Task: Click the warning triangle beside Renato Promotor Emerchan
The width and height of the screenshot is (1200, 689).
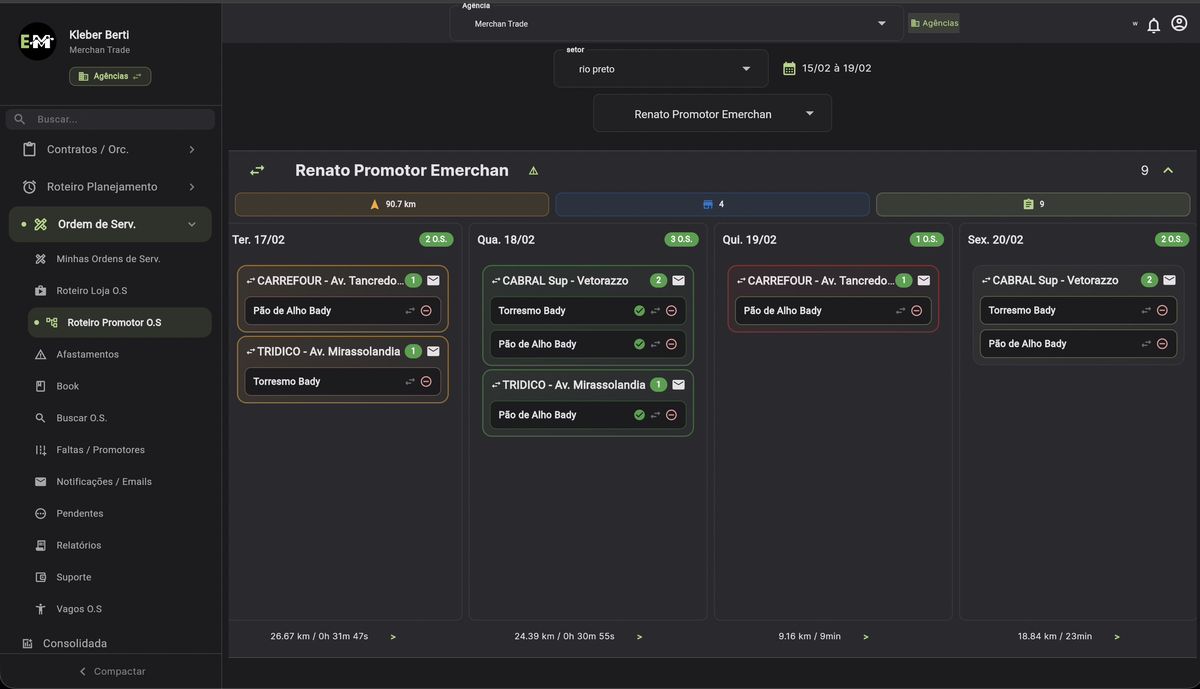Action: pyautogui.click(x=533, y=170)
